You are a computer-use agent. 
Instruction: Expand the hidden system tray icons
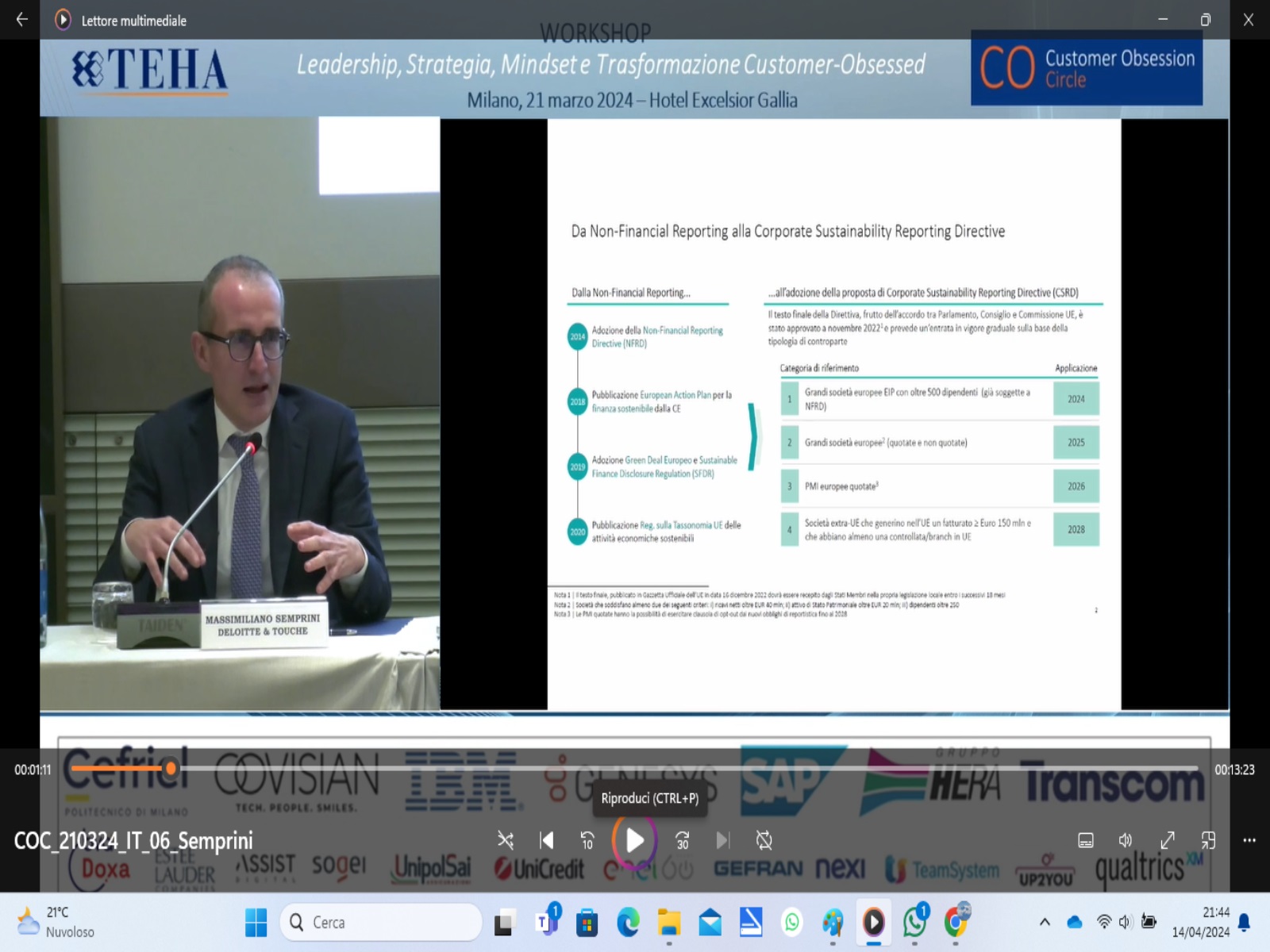pos(1045,922)
